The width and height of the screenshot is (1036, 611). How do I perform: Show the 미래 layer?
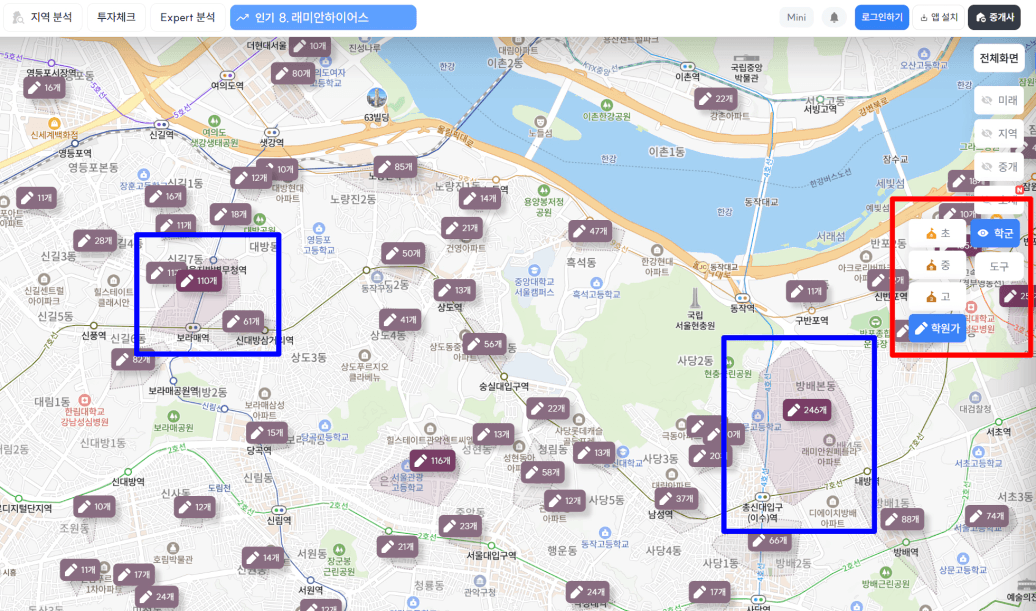click(998, 100)
